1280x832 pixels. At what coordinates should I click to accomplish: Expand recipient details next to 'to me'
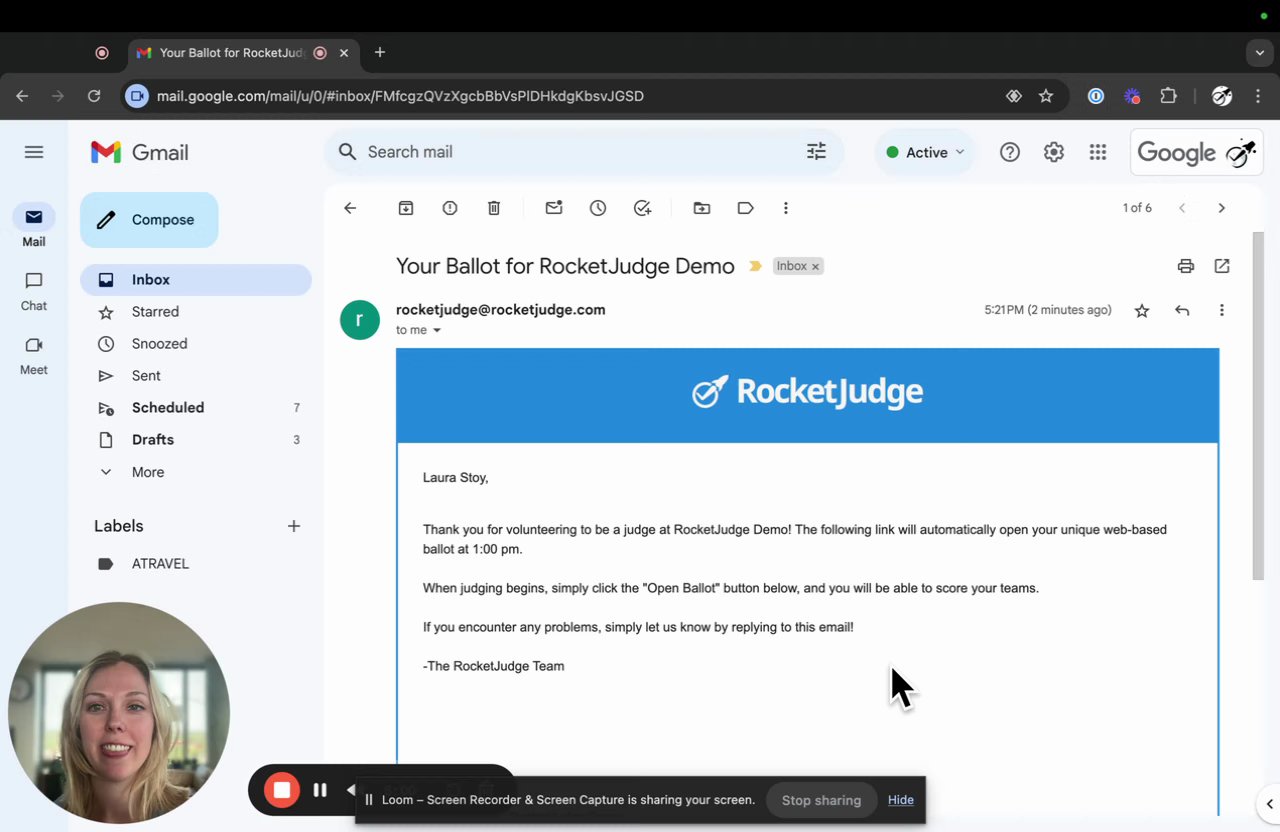point(436,331)
